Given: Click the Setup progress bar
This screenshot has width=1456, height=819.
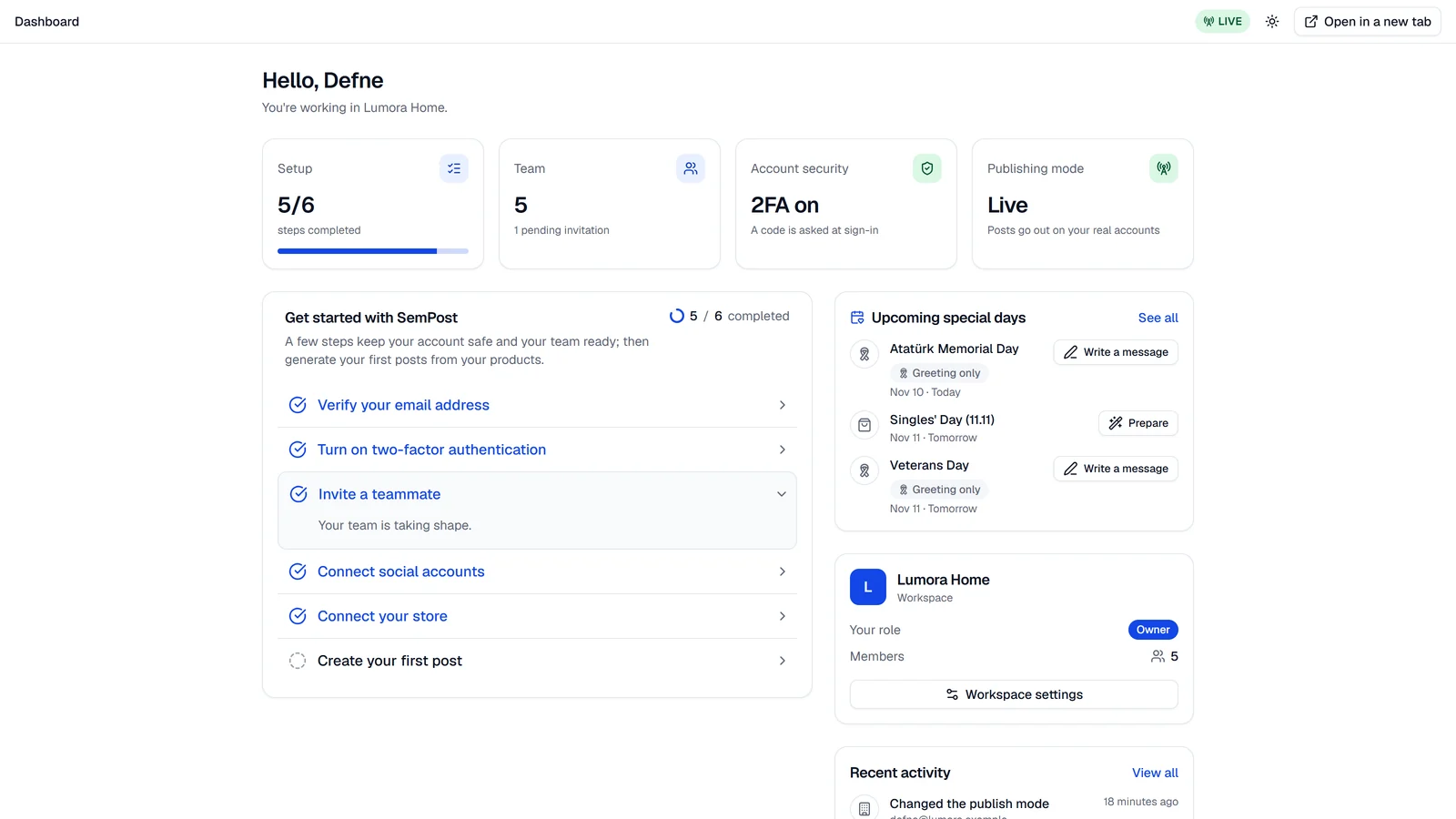Looking at the screenshot, I should point(373,251).
